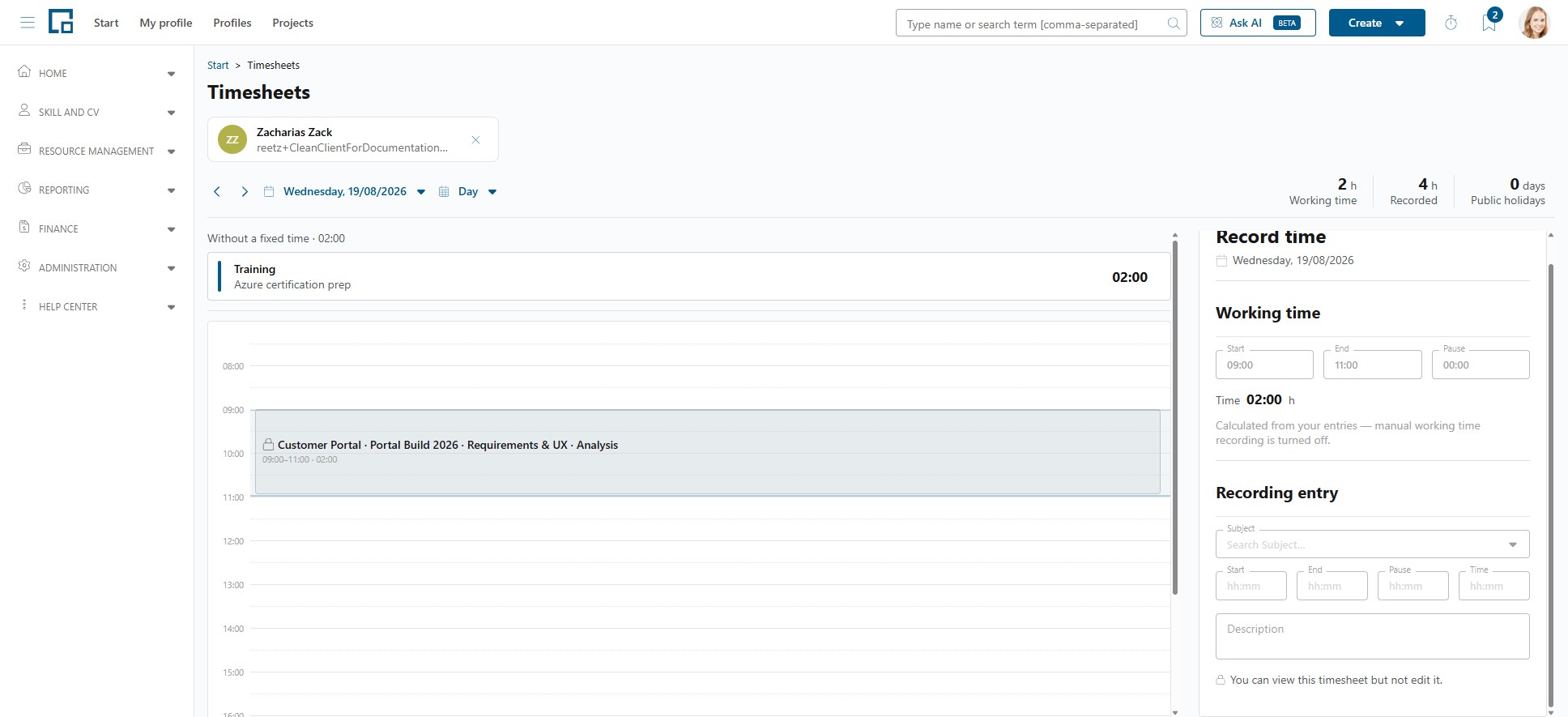Image resolution: width=1568 pixels, height=717 pixels.
Task: Click the Recording entry End field
Action: [x=1332, y=586]
